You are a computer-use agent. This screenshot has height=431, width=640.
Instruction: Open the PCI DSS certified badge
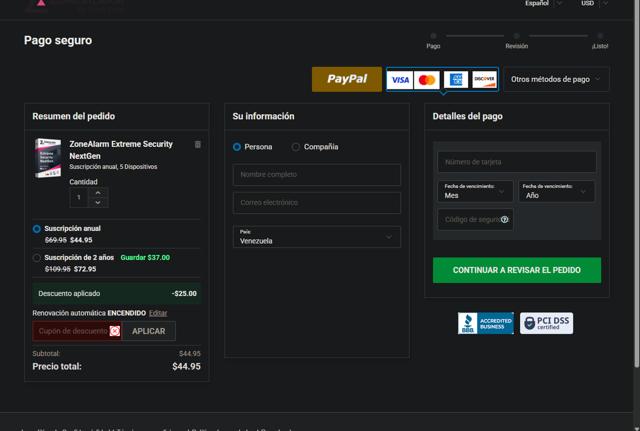coord(547,323)
